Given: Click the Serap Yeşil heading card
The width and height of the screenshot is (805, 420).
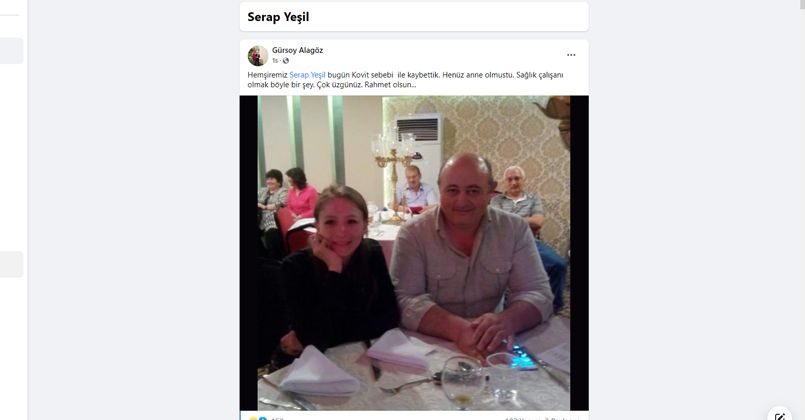Looking at the screenshot, I should pos(414,17).
